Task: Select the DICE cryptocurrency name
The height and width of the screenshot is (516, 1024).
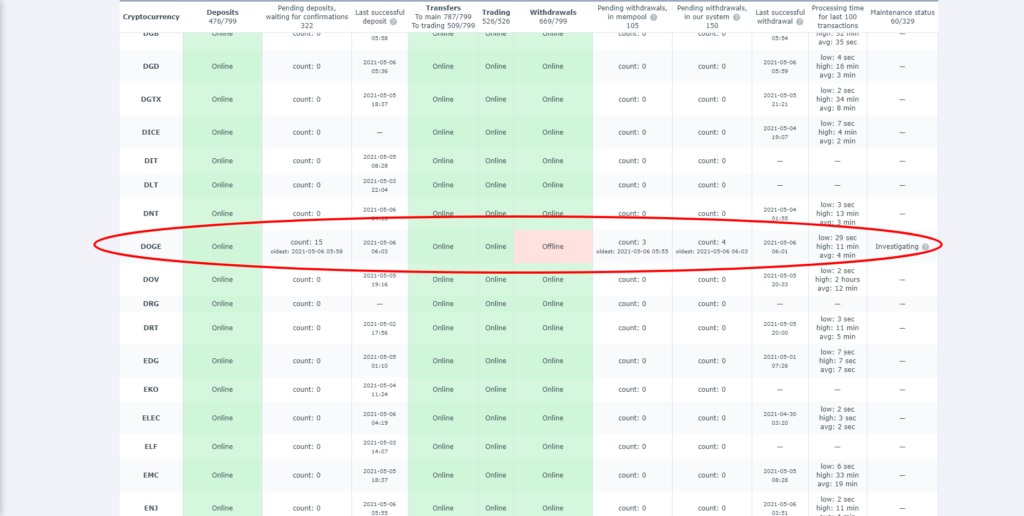Action: [x=151, y=133]
